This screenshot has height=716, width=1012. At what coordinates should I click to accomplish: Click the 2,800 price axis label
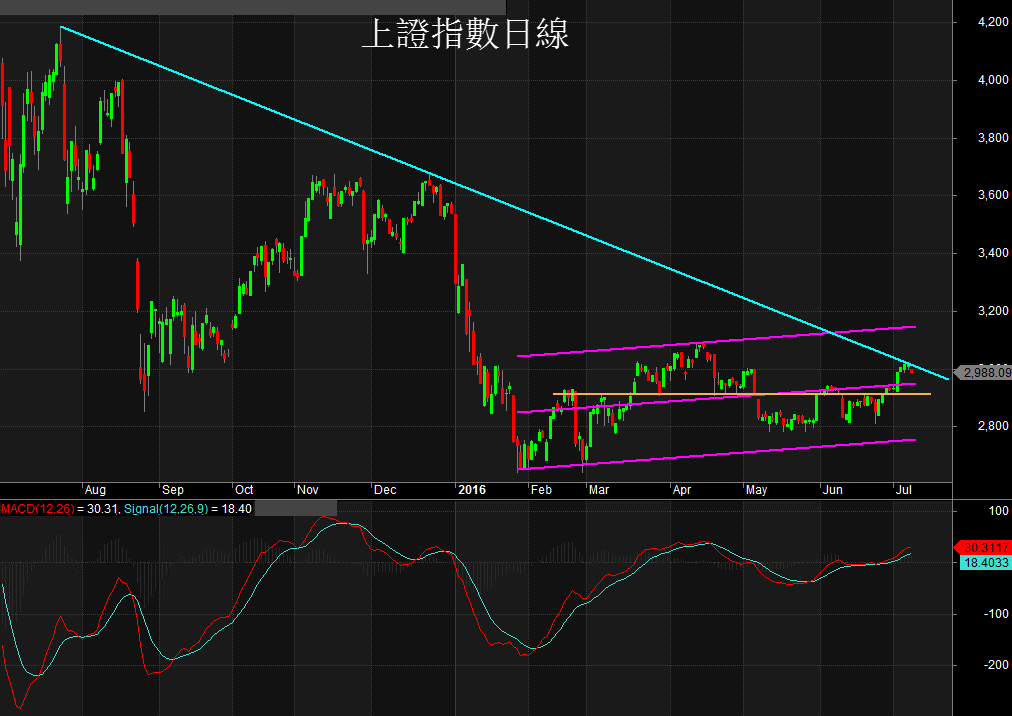click(993, 426)
